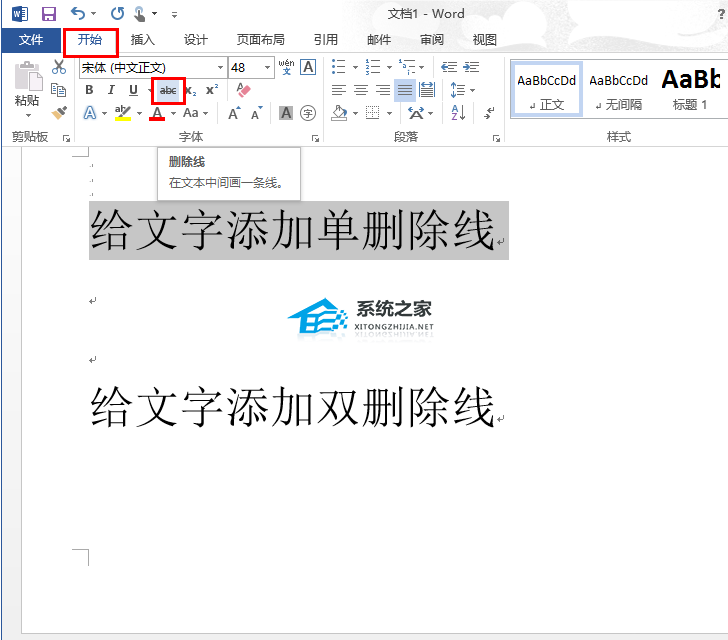This screenshot has width=728, height=640.
Task: Click the Copy icon in clipboard group
Action: [x=58, y=90]
